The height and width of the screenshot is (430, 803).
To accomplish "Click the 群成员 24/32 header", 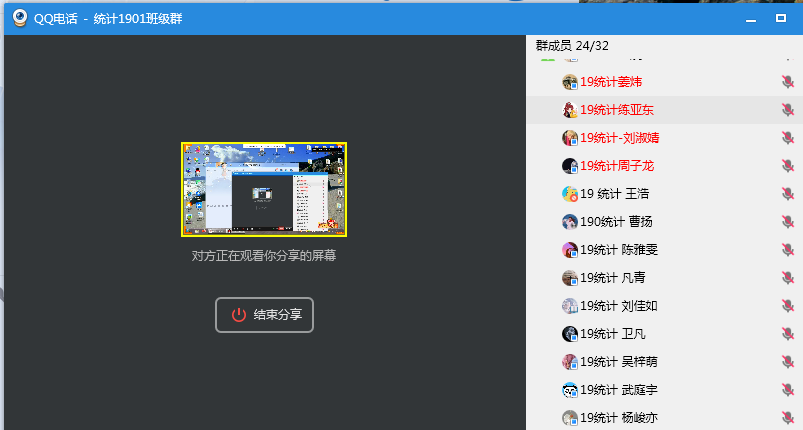I will (572, 46).
